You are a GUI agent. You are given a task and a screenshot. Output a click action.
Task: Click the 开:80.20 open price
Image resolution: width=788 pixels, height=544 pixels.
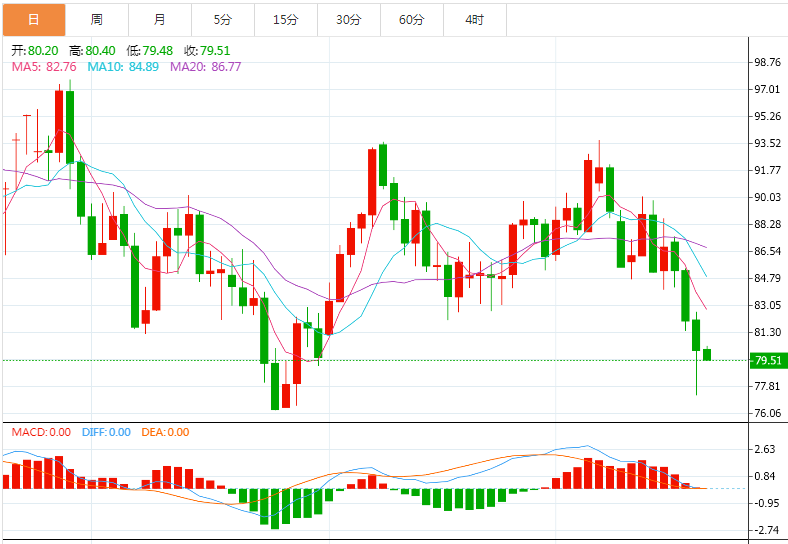pyautogui.click(x=35, y=51)
